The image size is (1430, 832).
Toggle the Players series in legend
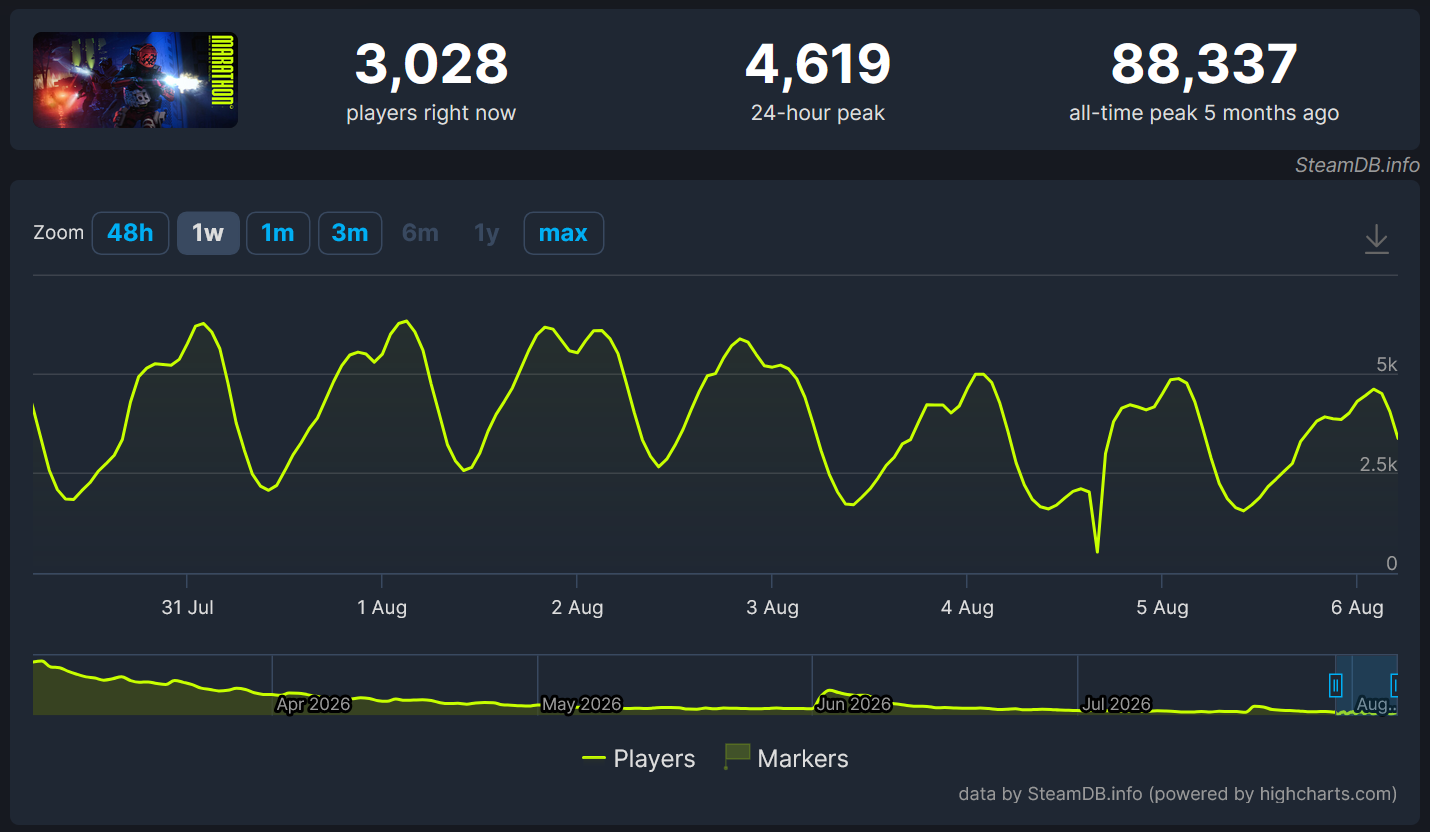click(639, 759)
